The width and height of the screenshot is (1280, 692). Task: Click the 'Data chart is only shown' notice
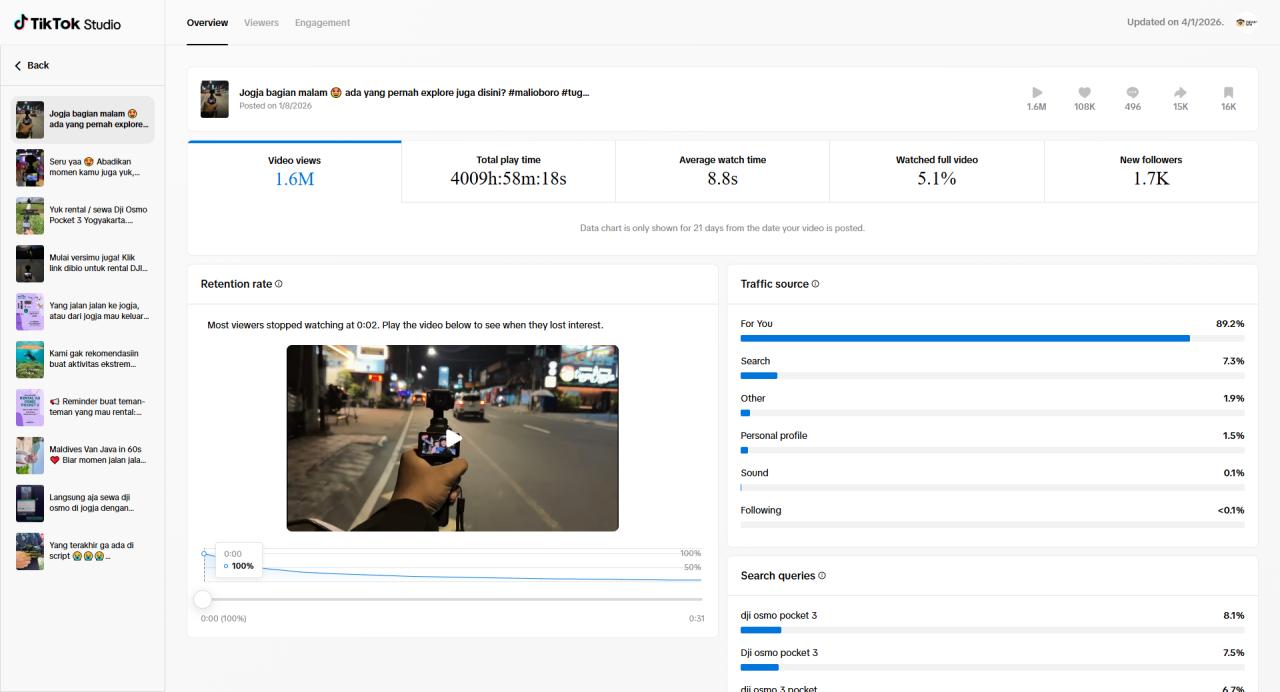pos(722,228)
